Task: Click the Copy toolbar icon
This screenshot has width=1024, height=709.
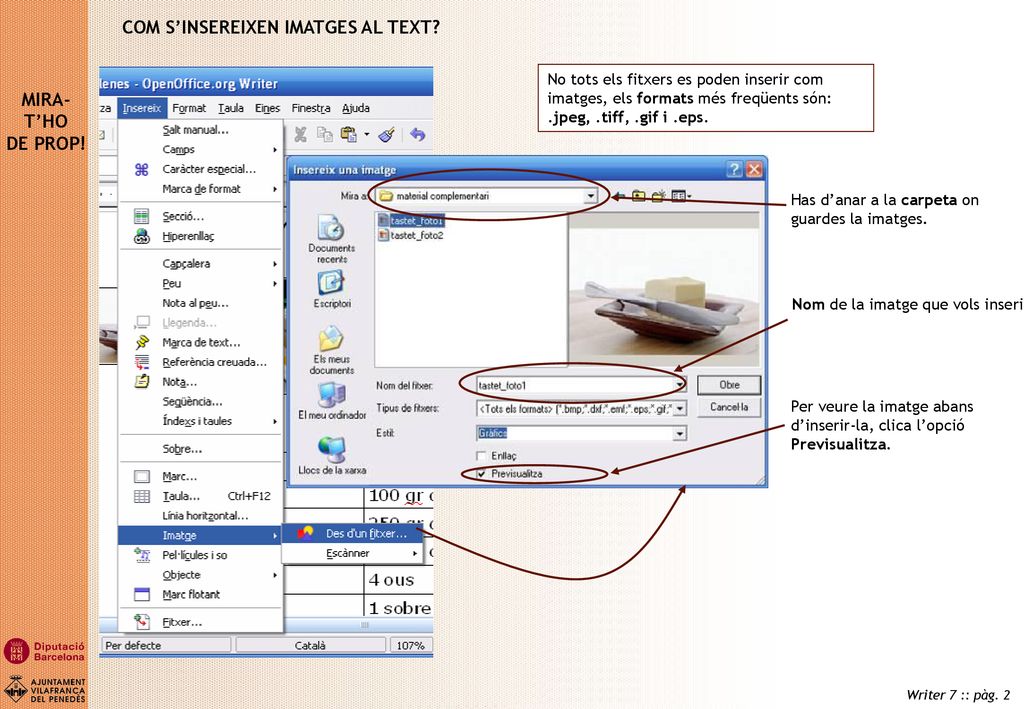Action: click(325, 134)
